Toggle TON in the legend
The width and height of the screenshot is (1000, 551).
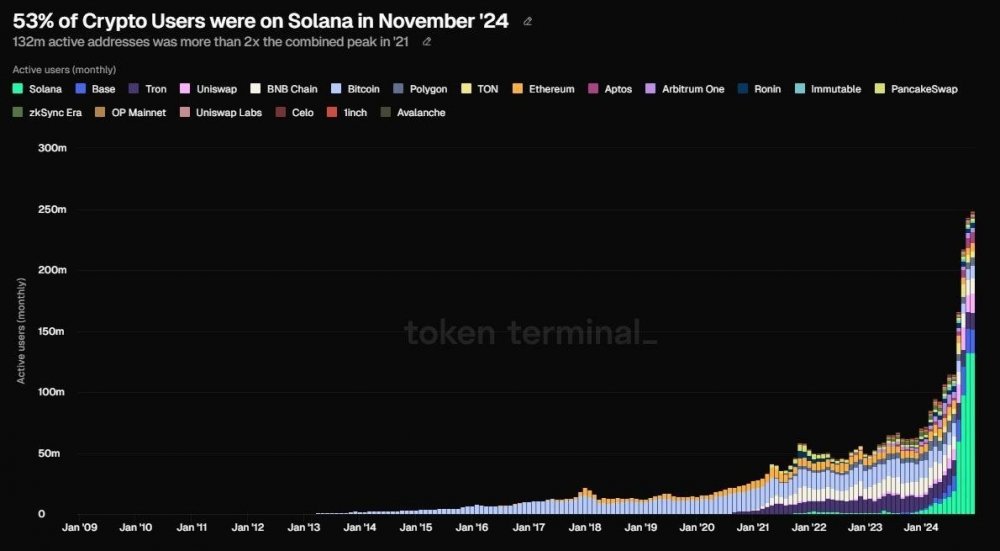pos(479,89)
